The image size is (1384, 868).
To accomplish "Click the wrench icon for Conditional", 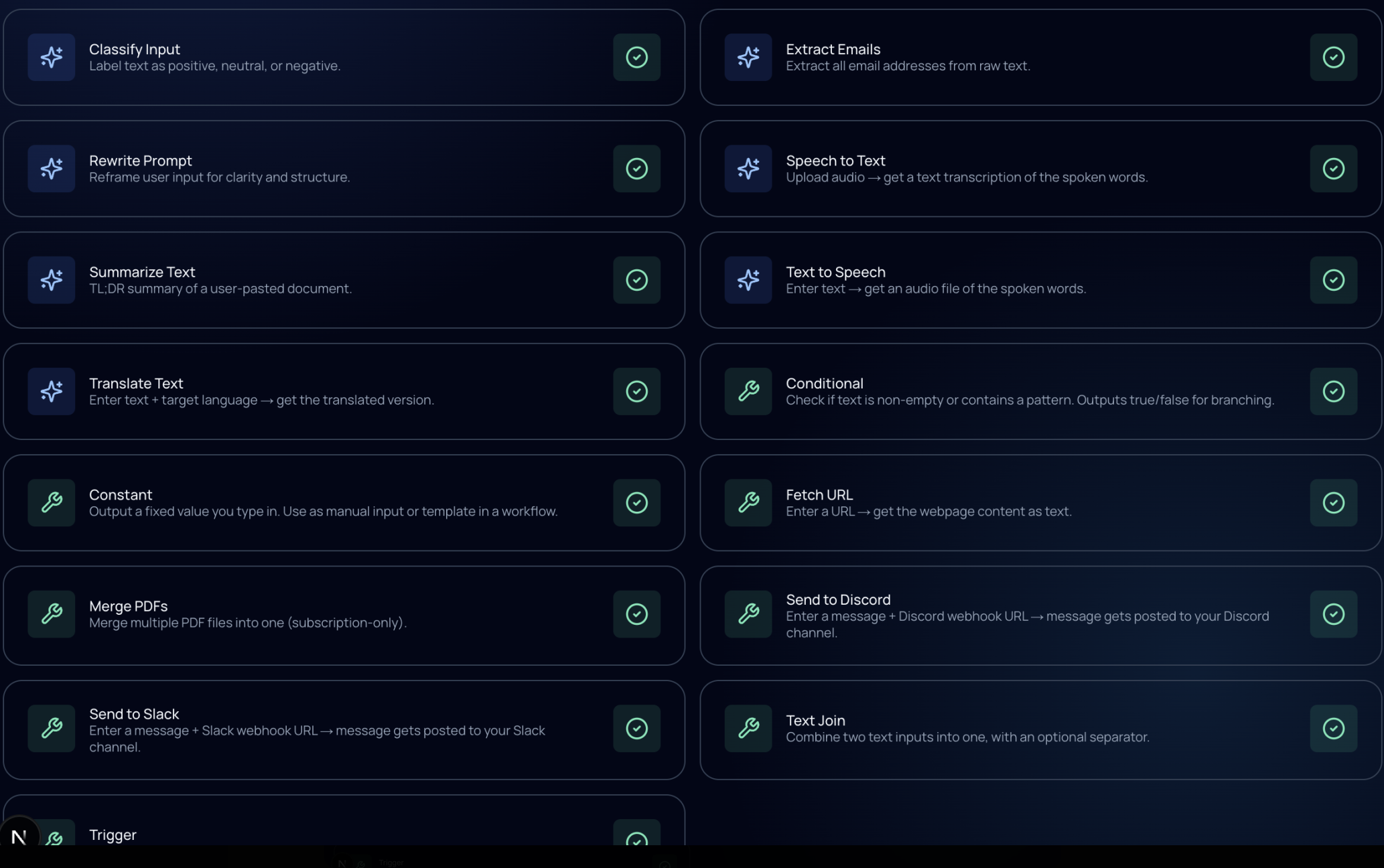I will coord(748,391).
